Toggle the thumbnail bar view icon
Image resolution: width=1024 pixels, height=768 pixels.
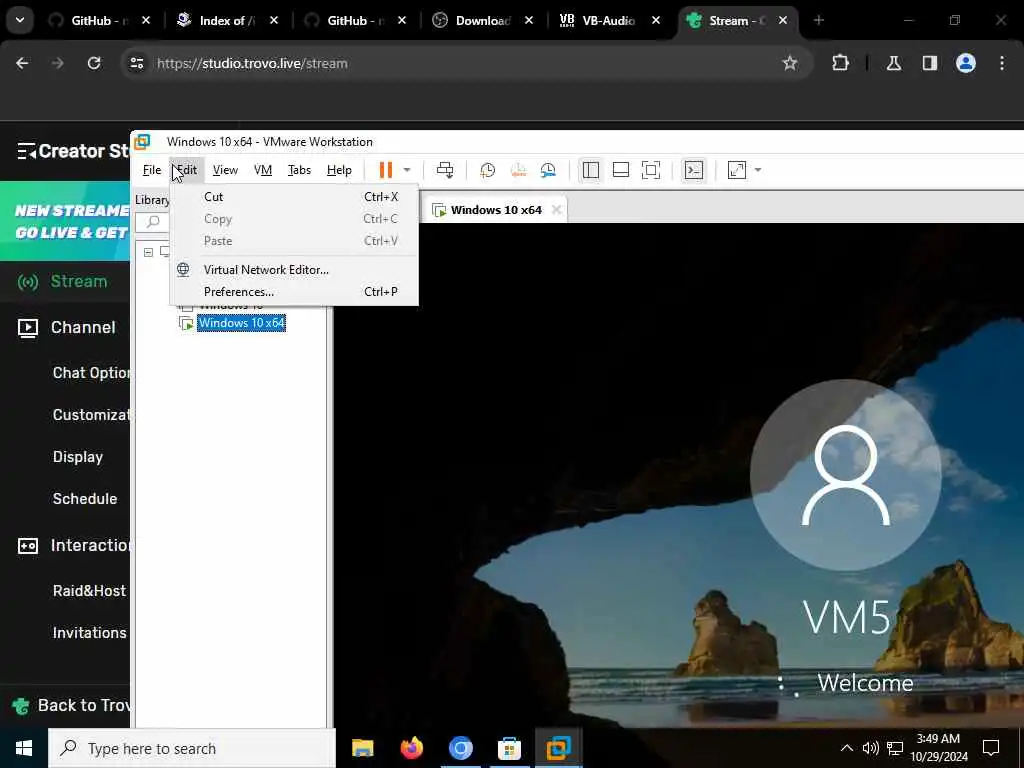[620, 170]
